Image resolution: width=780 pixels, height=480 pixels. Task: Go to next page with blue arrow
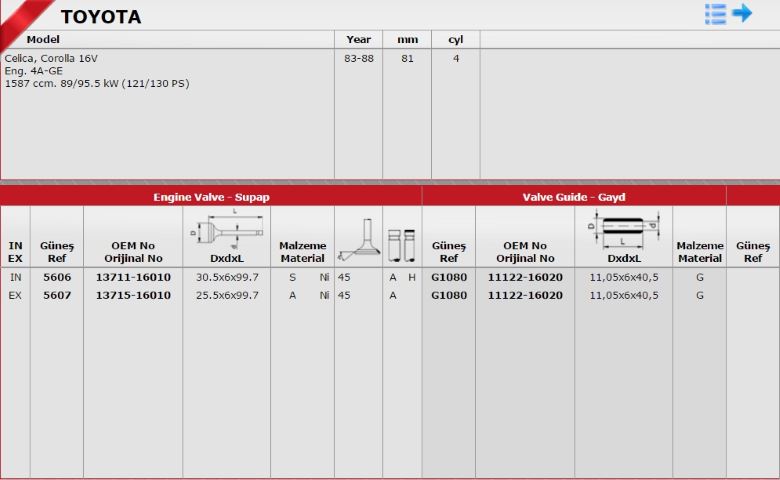[x=742, y=13]
